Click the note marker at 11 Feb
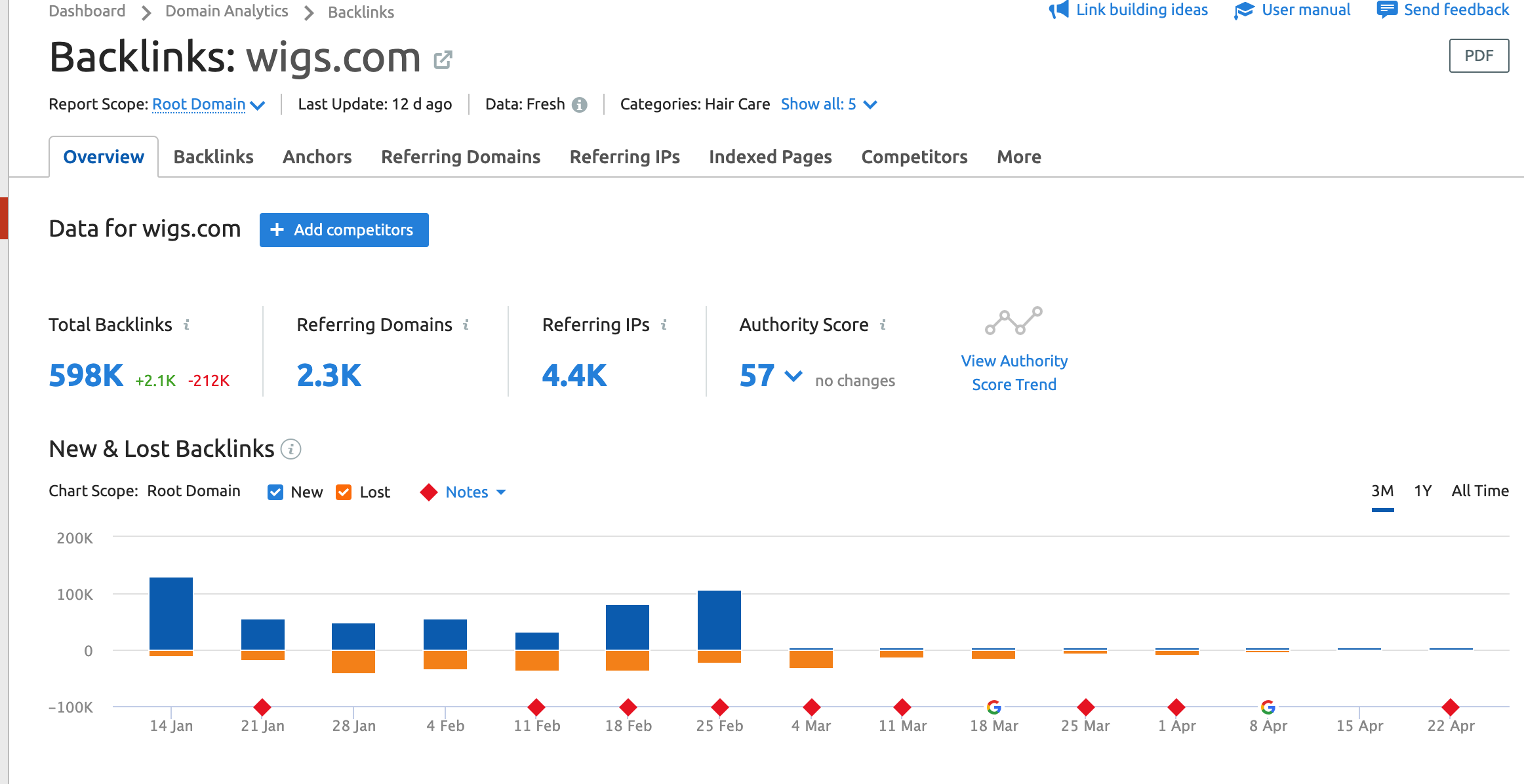 tap(536, 707)
